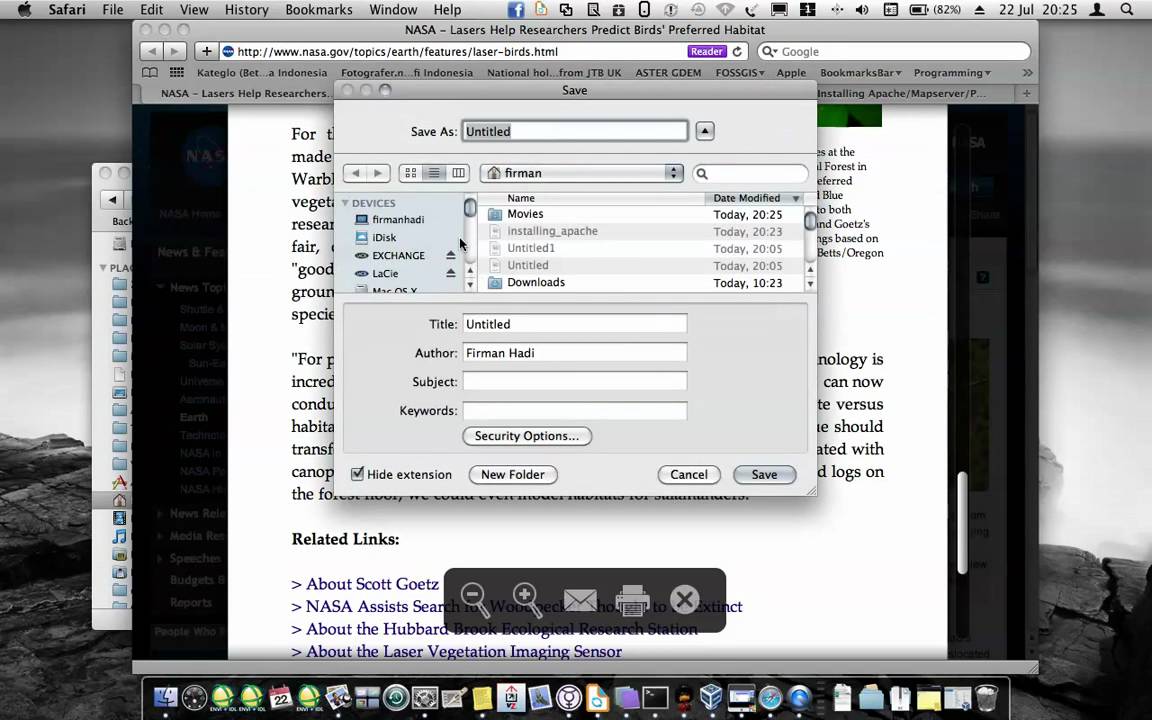Click the Save button

point(764,475)
